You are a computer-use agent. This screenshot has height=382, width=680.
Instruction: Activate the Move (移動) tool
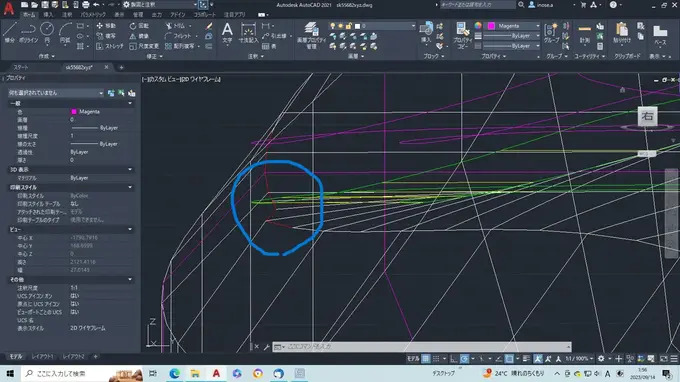(106, 26)
